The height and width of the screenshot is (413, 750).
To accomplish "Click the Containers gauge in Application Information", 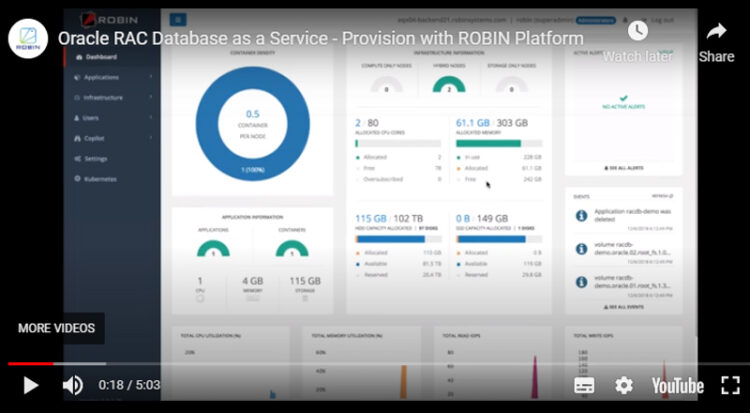I will [x=292, y=248].
